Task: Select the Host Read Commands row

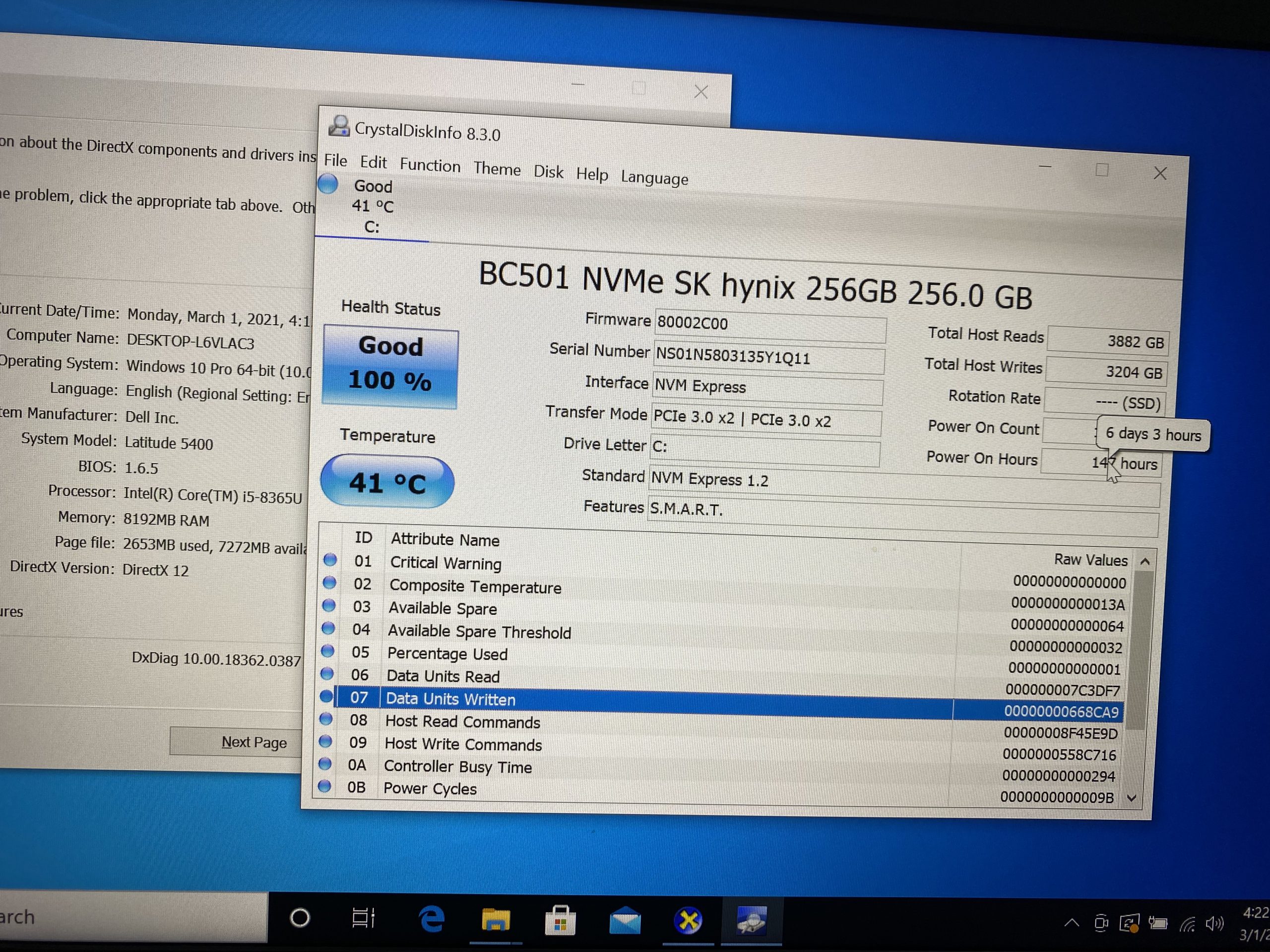Action: [719, 727]
